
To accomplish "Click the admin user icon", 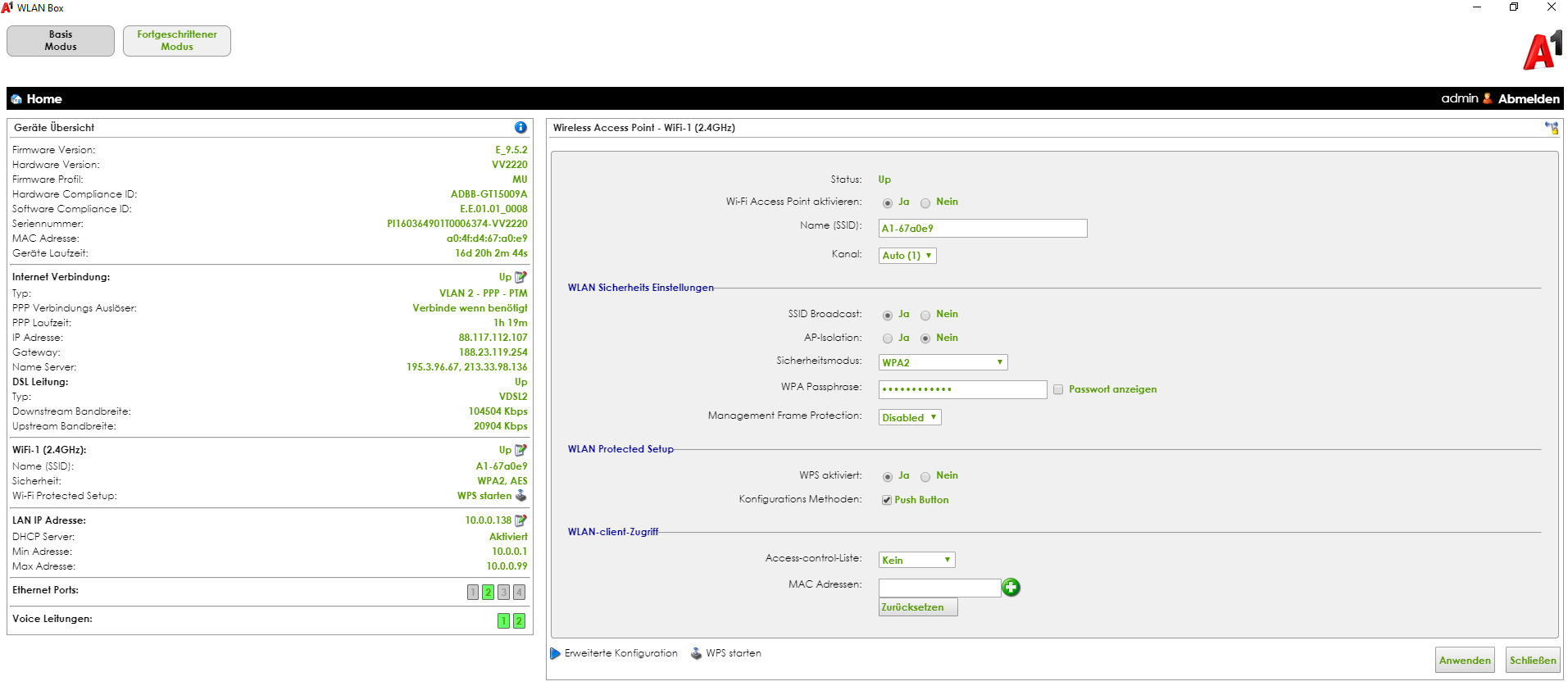I will tap(1488, 98).
